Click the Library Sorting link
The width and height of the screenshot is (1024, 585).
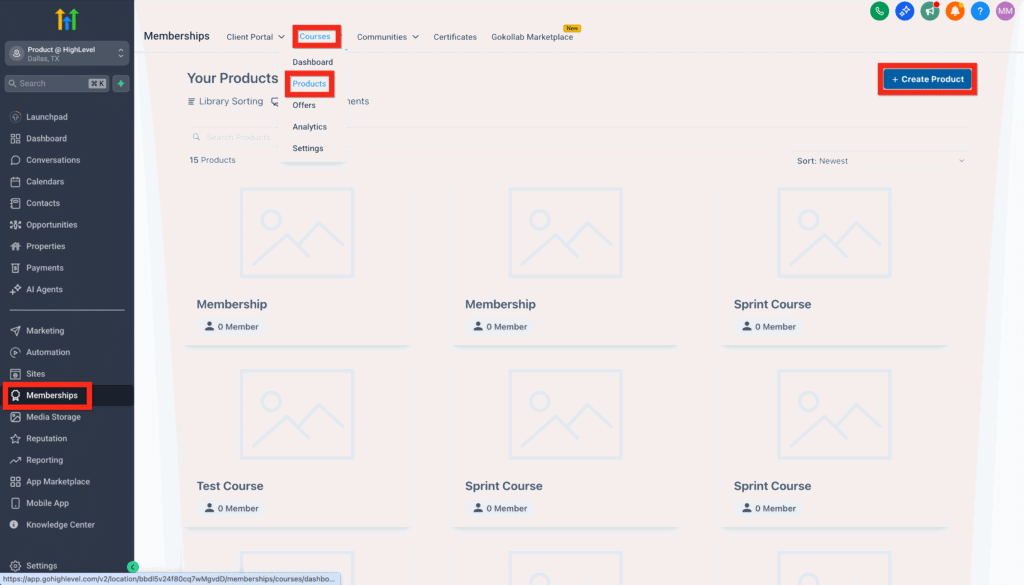click(225, 101)
